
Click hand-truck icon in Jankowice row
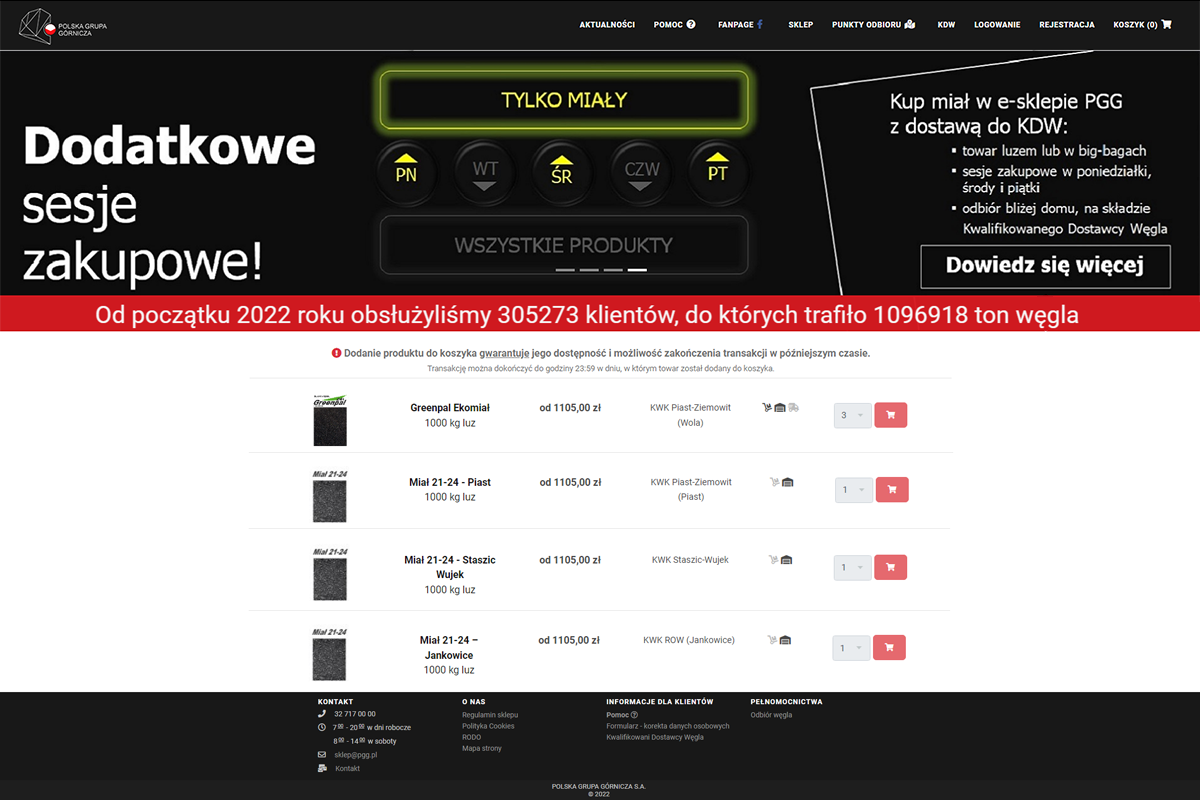pyautogui.click(x=772, y=640)
